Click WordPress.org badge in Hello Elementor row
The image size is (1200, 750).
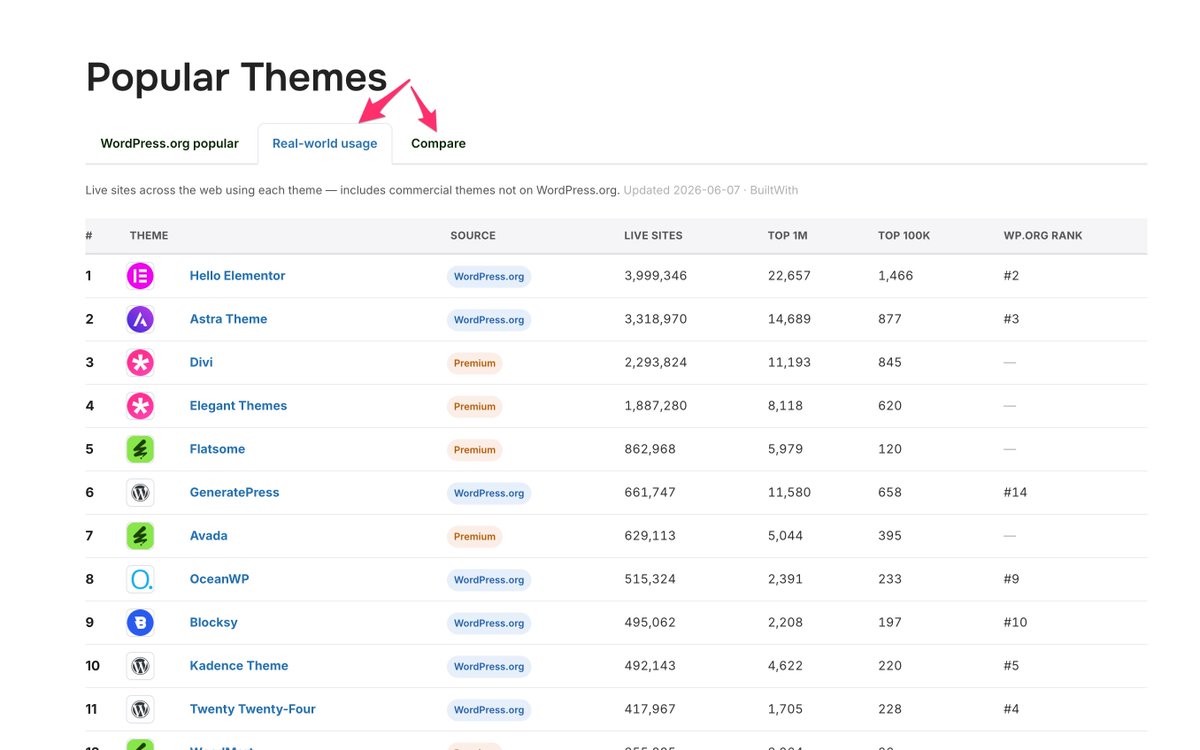(489, 277)
